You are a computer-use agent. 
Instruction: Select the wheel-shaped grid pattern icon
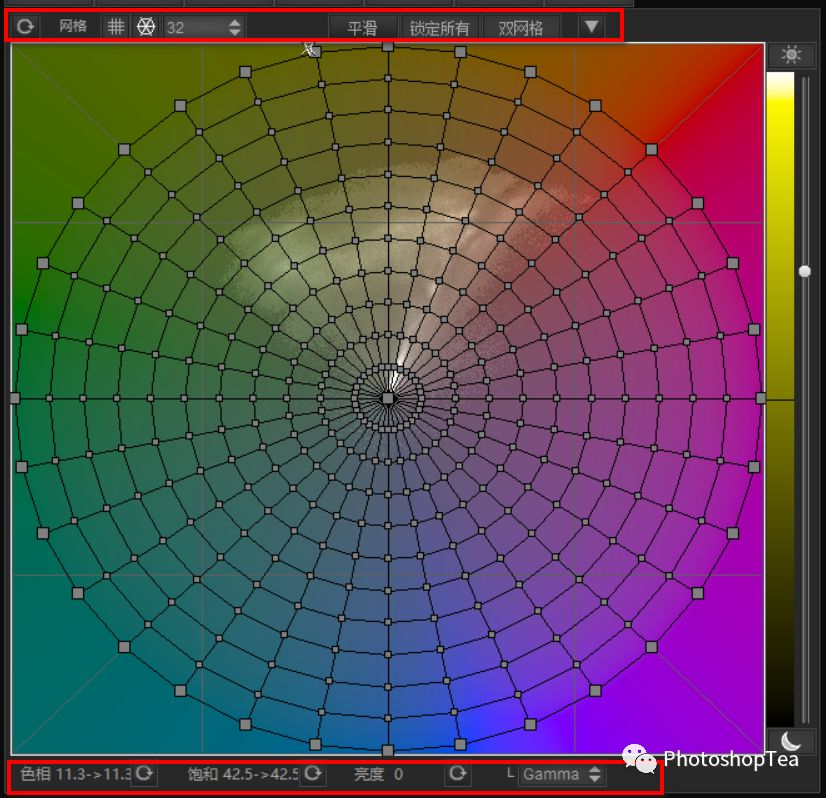(x=146, y=26)
